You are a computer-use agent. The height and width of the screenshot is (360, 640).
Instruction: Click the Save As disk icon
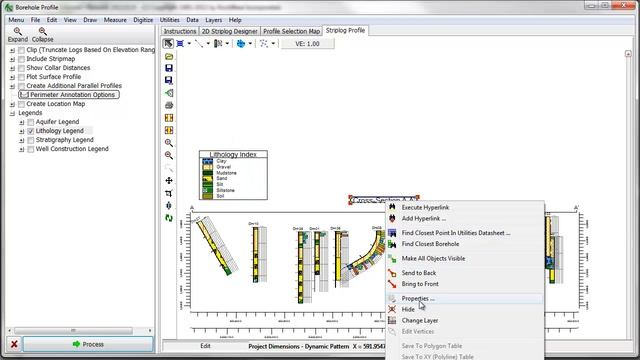pos(169,80)
